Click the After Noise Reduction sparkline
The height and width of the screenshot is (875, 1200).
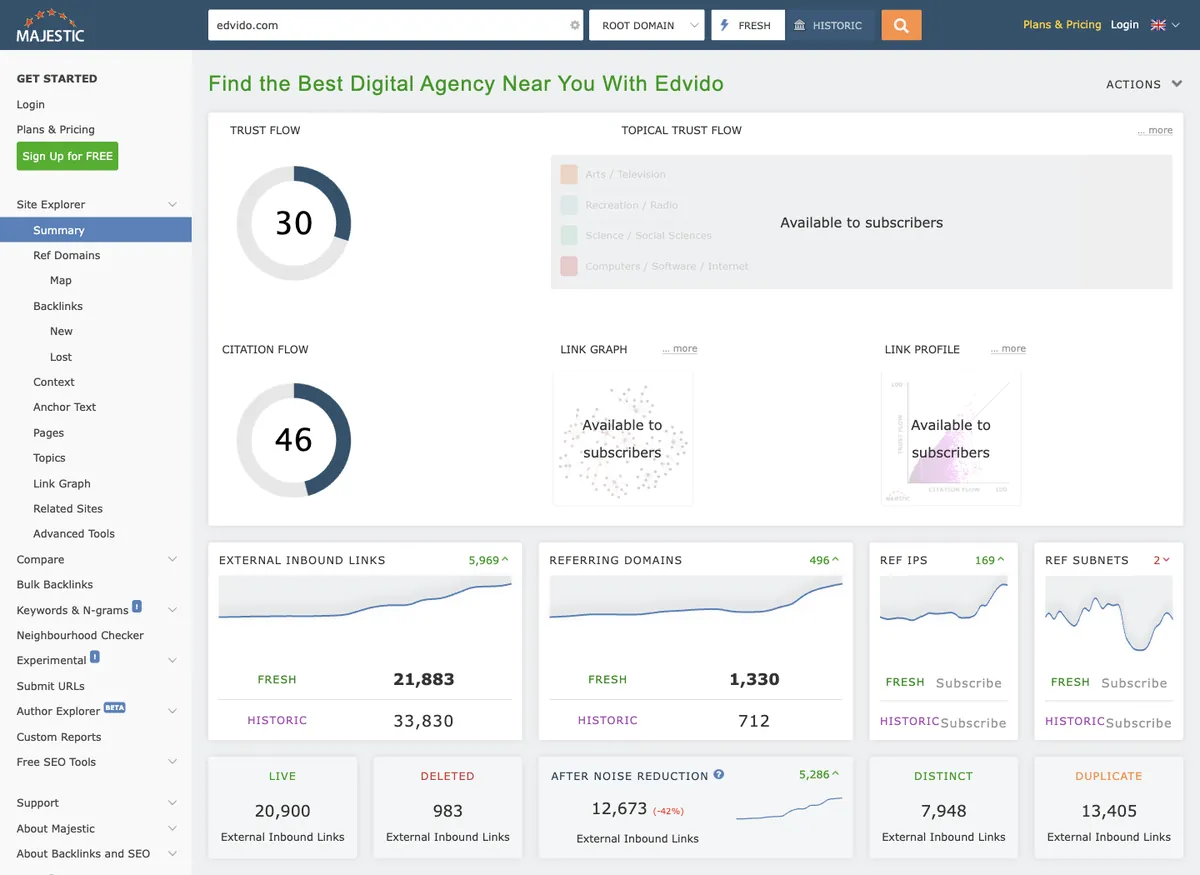[x=789, y=809]
